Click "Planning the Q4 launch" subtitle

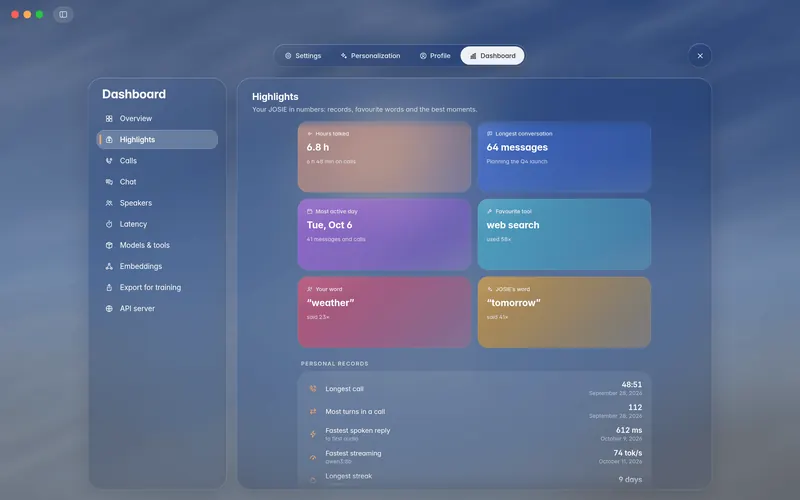(x=517, y=161)
